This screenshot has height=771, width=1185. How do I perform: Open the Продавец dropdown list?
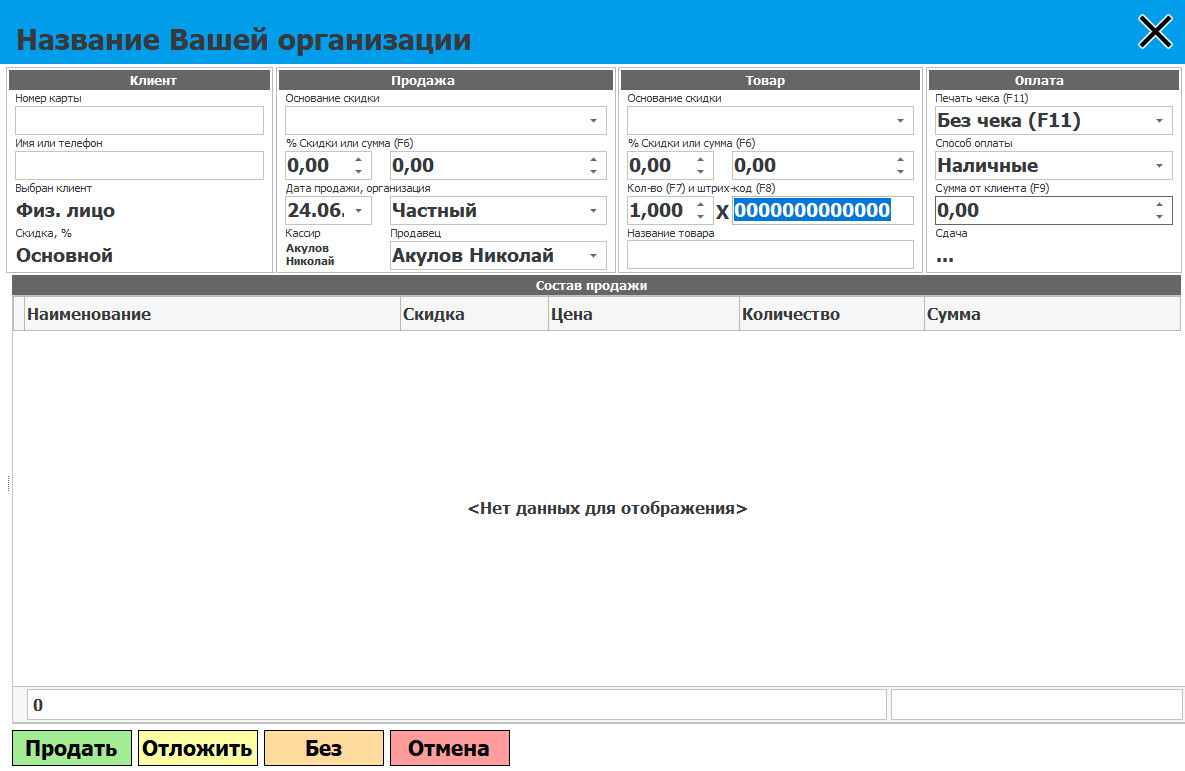point(593,256)
